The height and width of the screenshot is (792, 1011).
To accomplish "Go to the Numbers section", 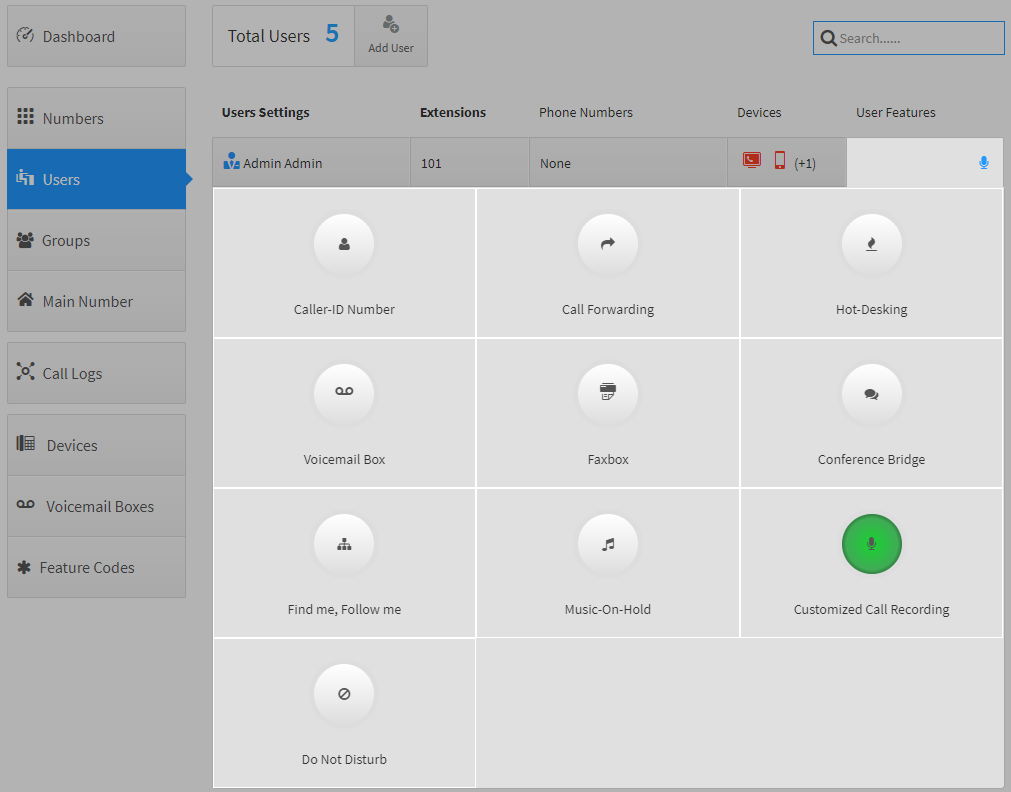I will coord(96,118).
